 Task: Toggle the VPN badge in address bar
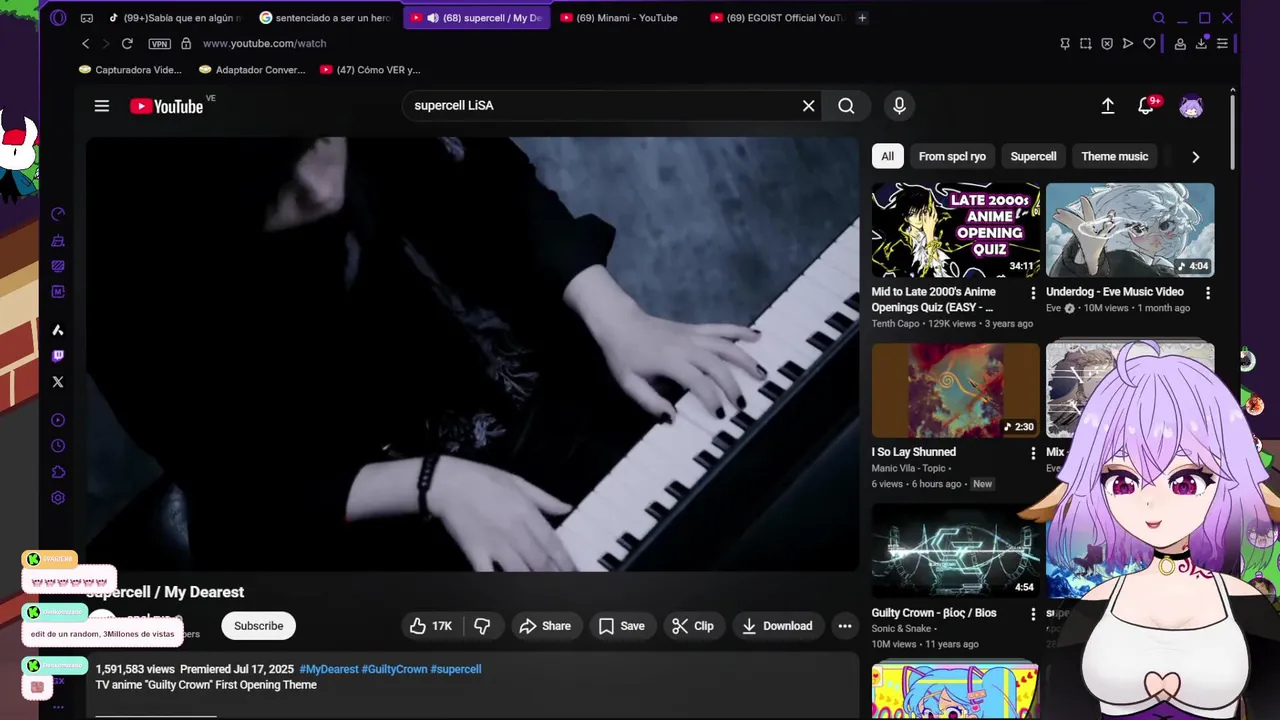159,43
